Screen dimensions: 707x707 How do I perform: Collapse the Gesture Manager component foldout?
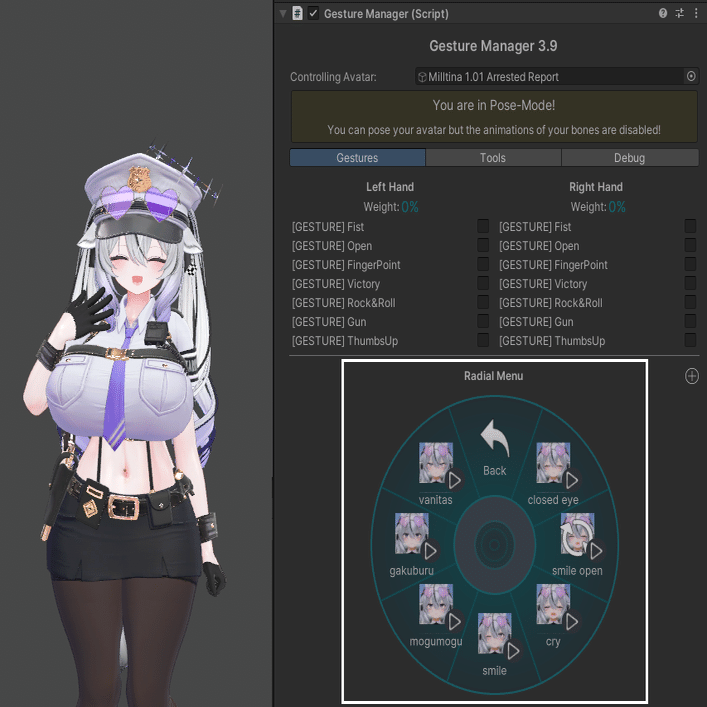point(283,14)
